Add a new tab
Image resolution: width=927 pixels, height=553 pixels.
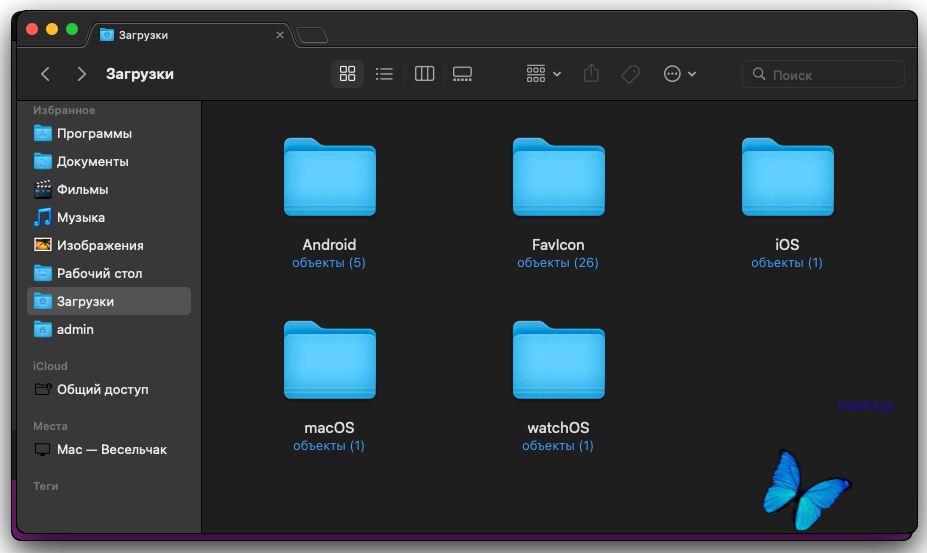pyautogui.click(x=312, y=35)
